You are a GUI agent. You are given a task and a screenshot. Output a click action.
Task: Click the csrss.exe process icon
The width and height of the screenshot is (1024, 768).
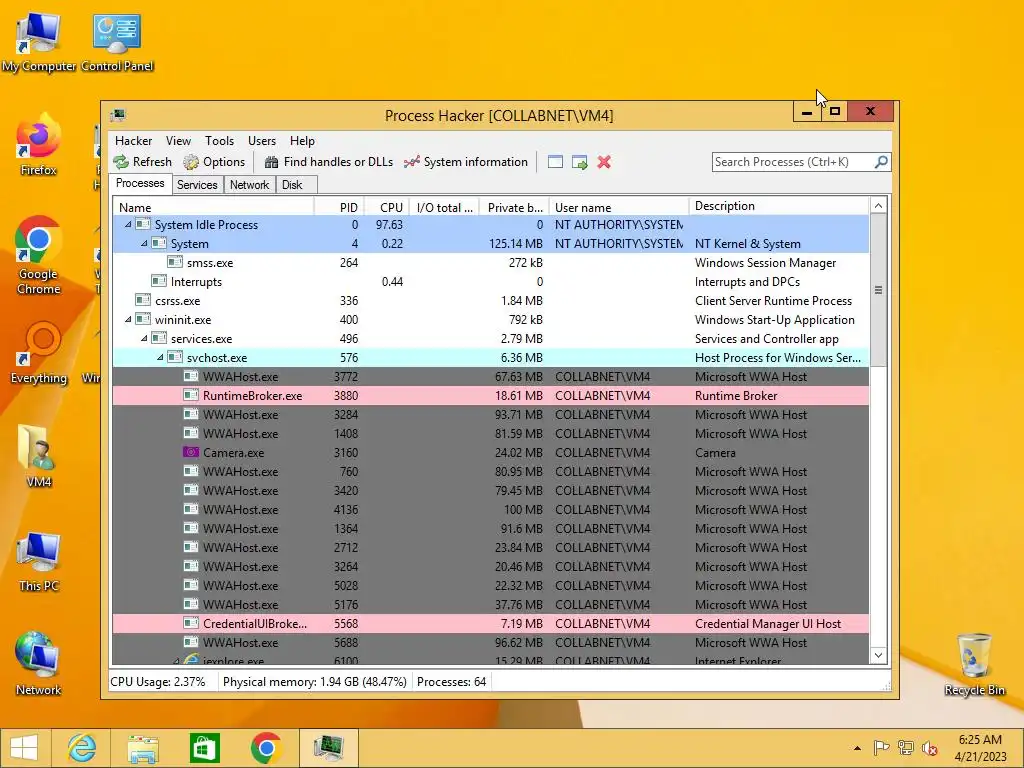point(143,300)
